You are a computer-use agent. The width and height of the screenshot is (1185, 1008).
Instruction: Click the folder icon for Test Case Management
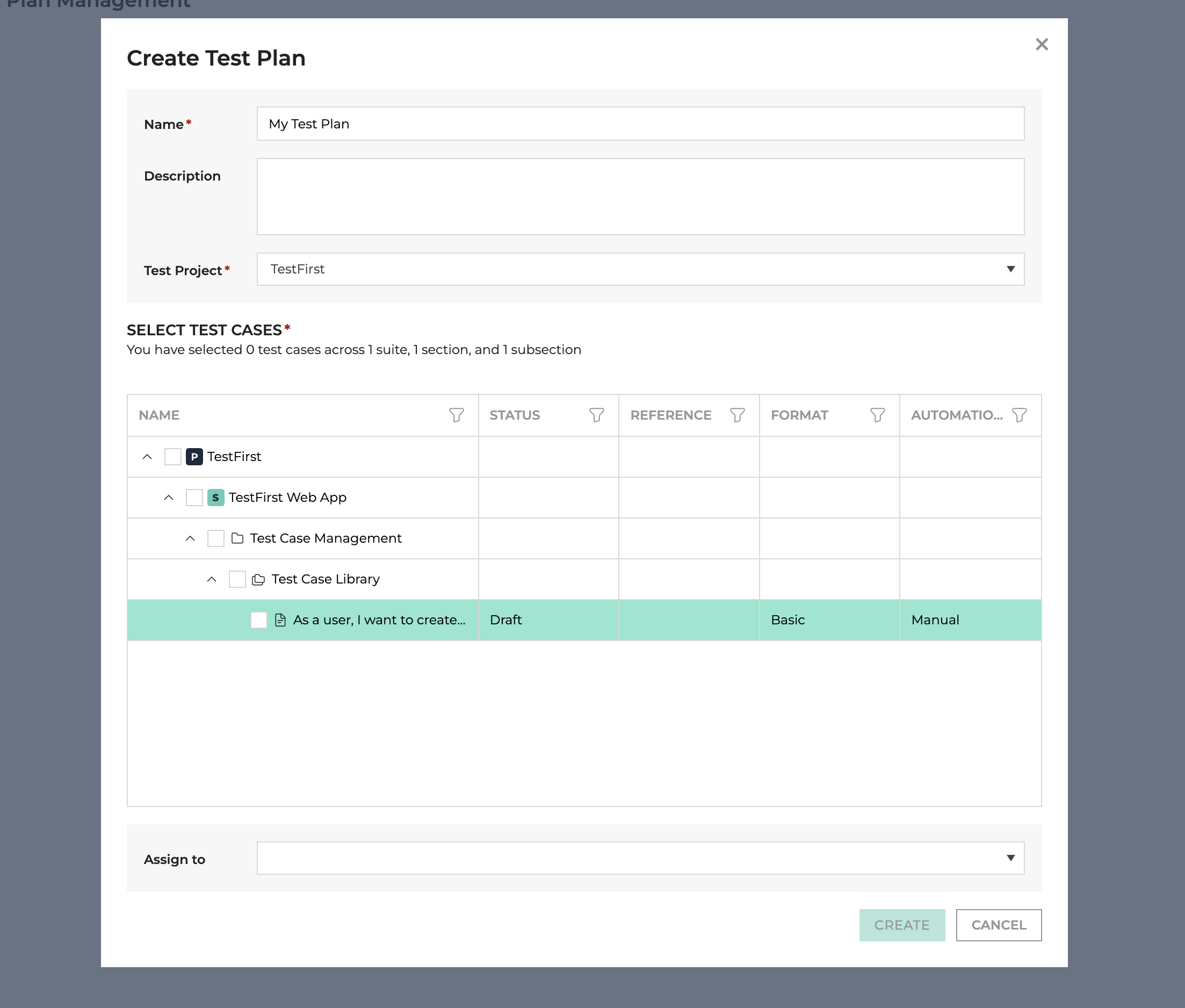237,538
